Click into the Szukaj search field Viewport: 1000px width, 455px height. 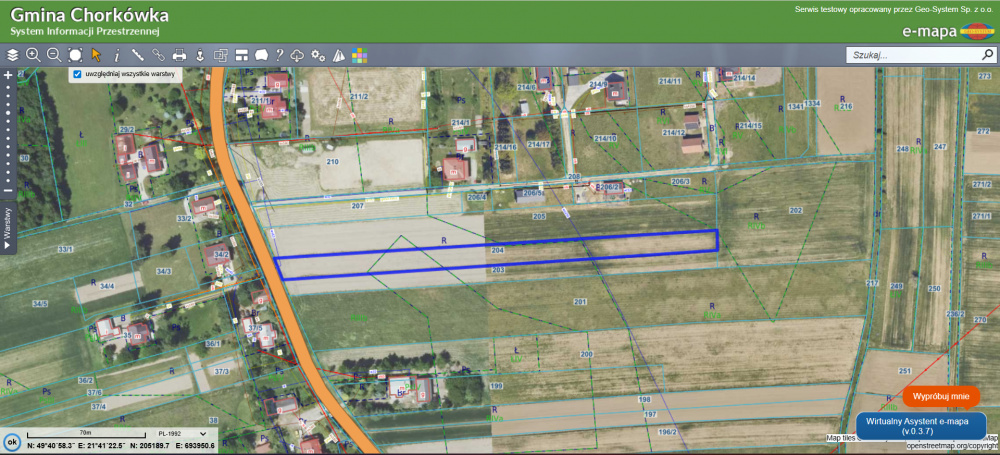coord(908,56)
